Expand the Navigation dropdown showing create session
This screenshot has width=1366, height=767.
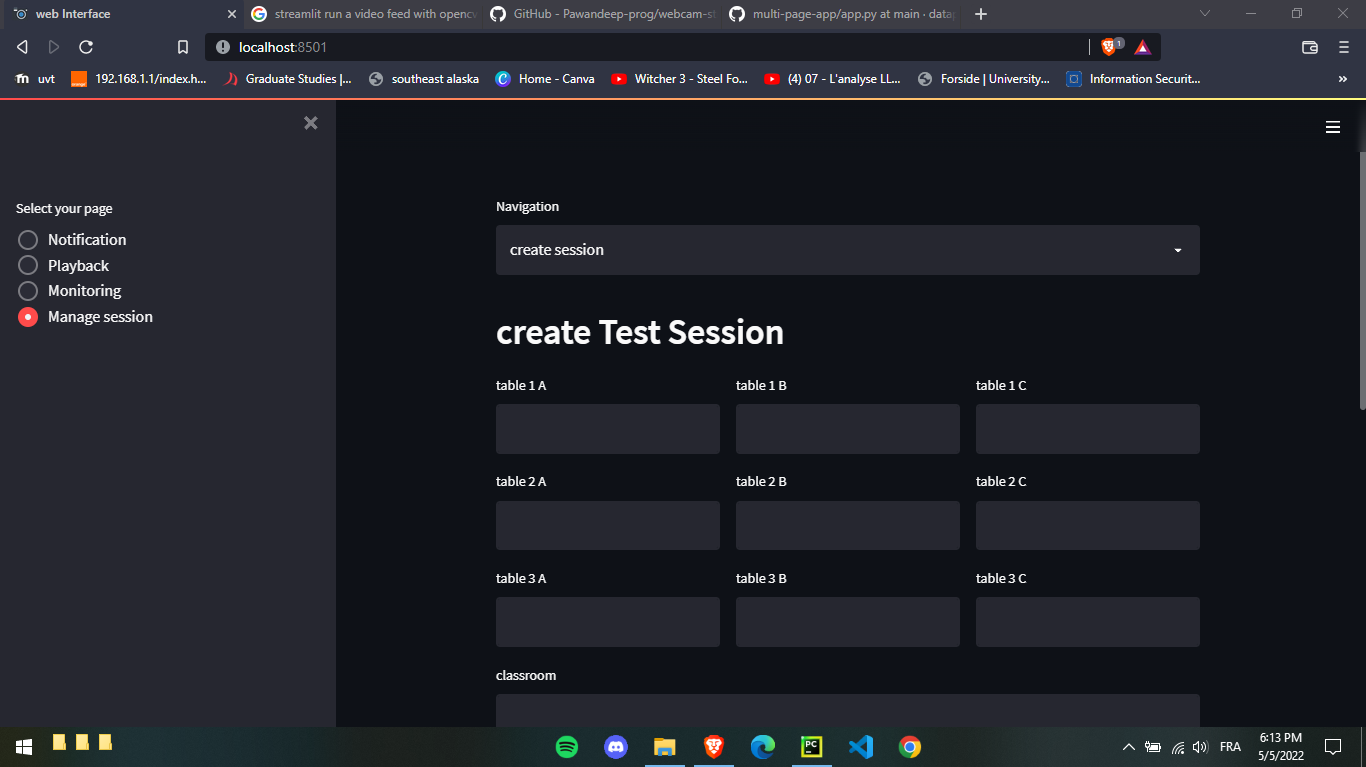click(848, 250)
